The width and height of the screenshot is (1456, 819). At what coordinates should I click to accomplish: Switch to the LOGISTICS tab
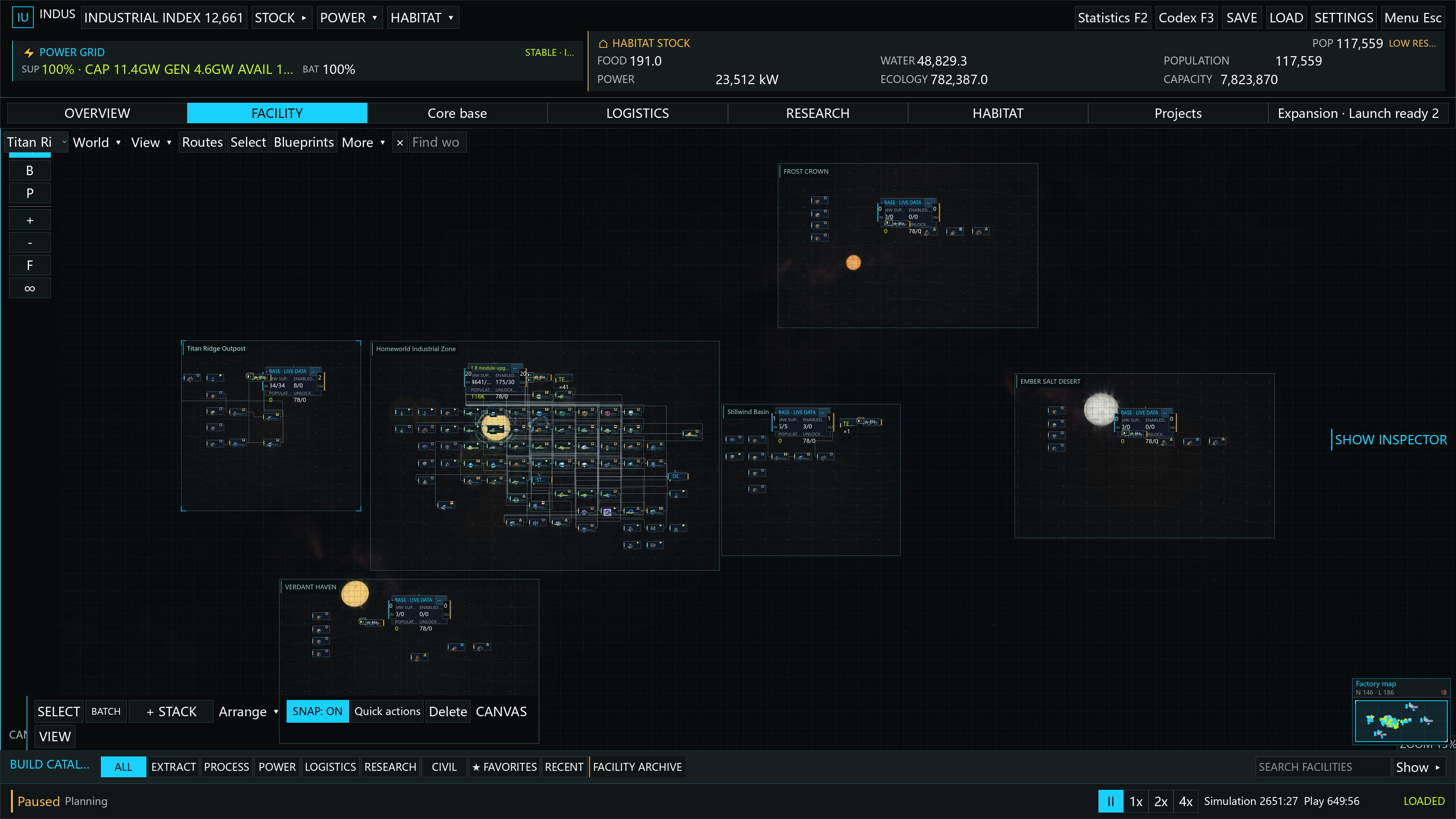637,113
